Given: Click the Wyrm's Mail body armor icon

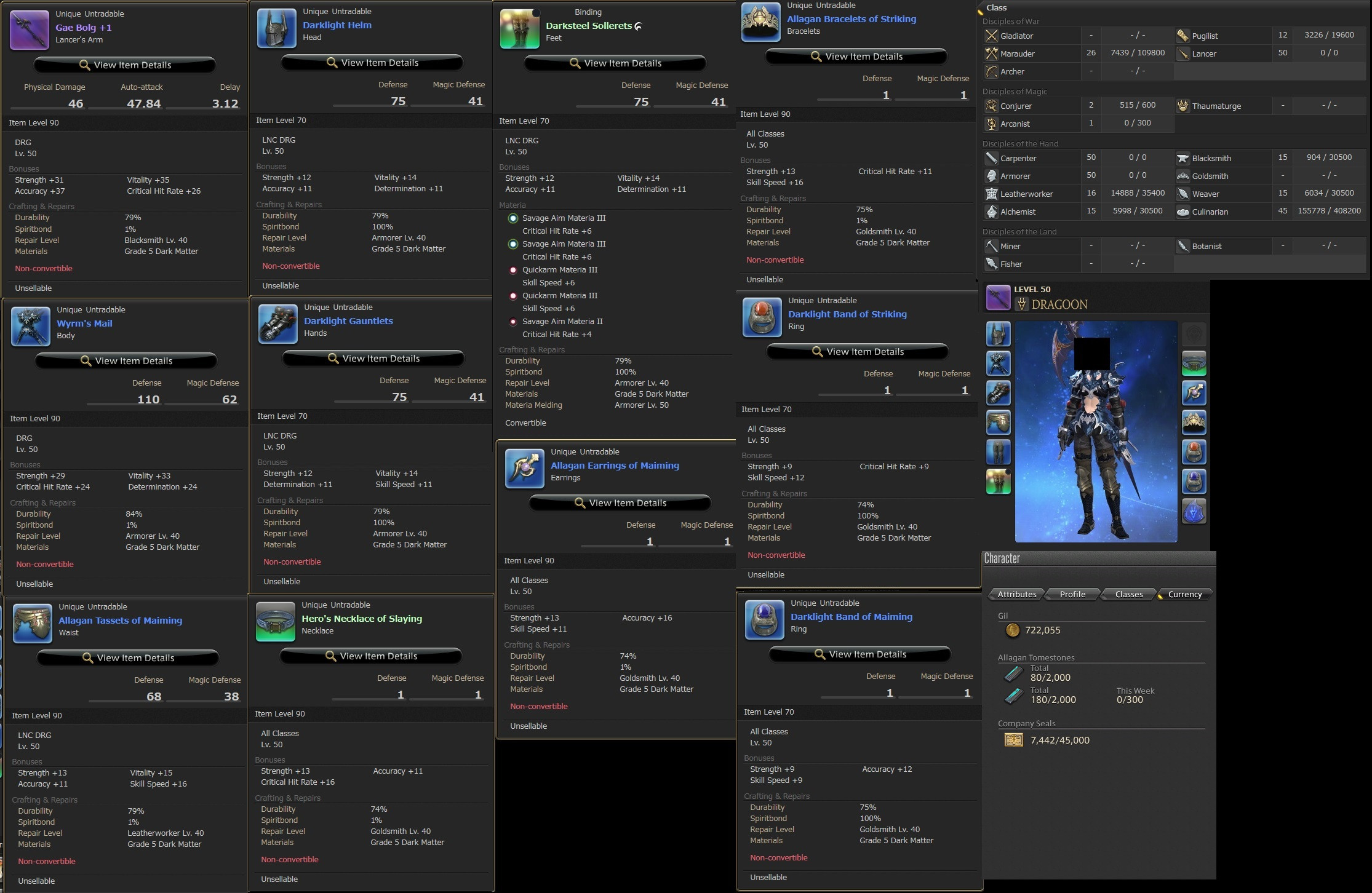Looking at the screenshot, I should pos(31,326).
